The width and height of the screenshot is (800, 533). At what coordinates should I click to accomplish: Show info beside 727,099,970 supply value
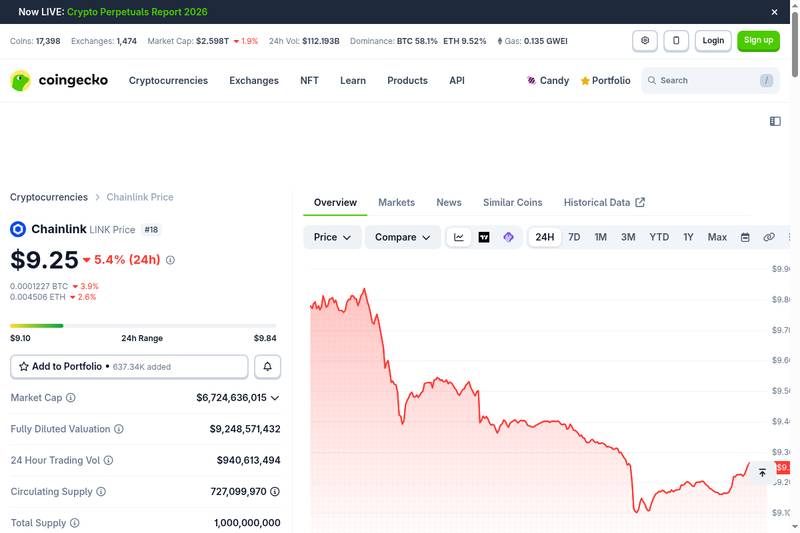coord(275,491)
